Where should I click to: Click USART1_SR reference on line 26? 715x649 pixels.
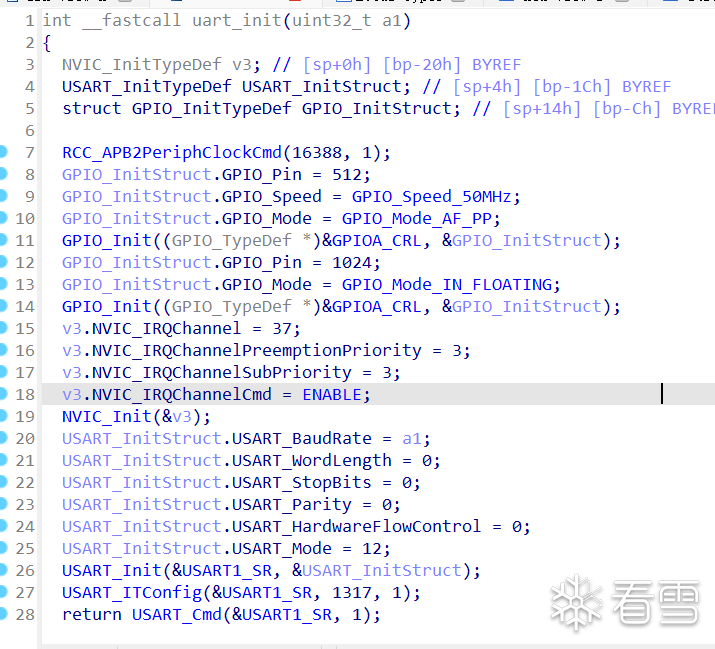click(x=227, y=571)
